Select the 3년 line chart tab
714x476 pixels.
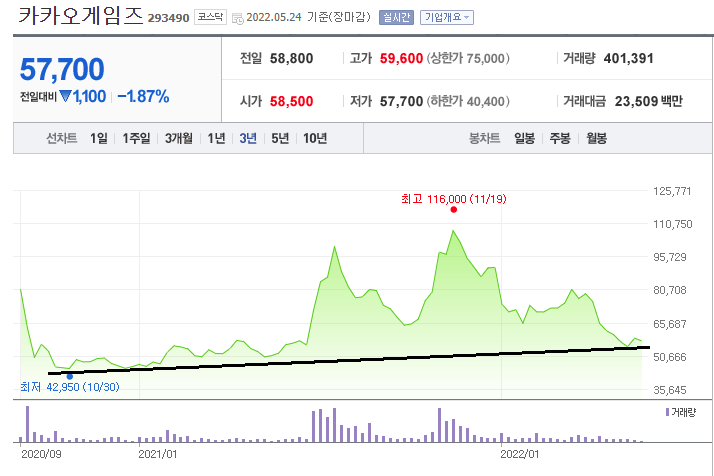point(248,138)
